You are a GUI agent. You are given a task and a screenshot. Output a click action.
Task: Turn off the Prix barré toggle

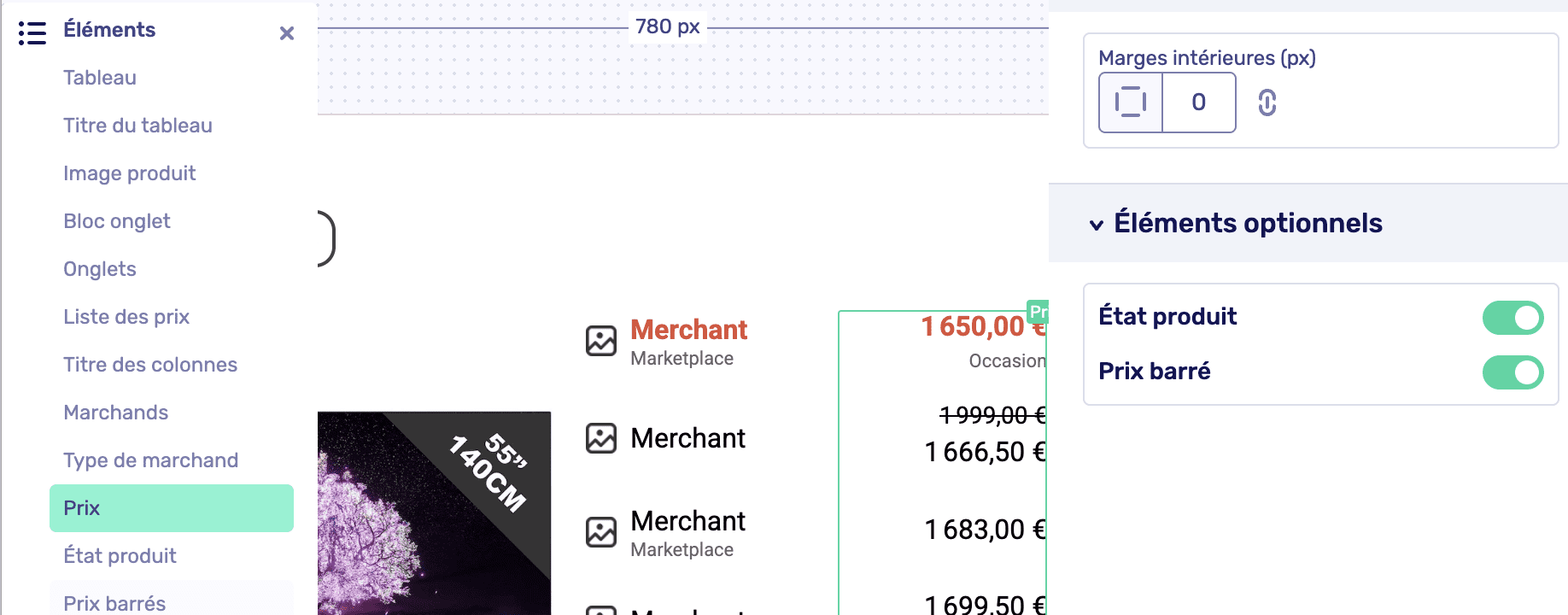click(x=1512, y=372)
